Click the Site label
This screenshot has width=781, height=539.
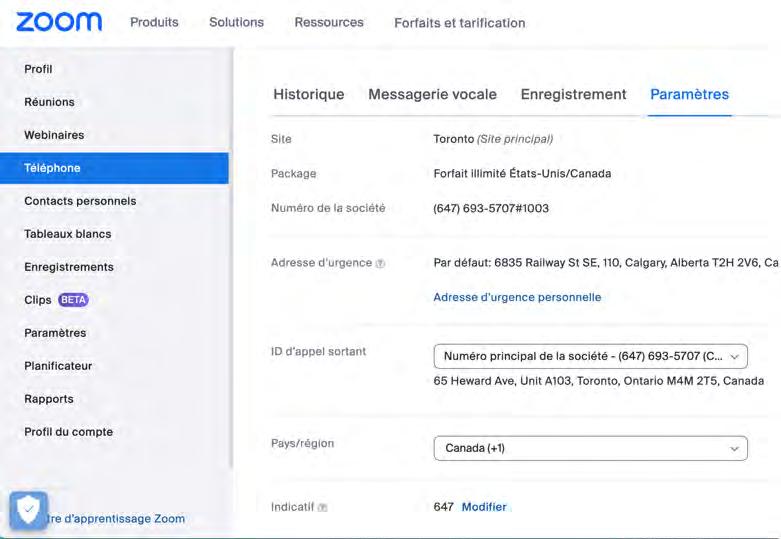click(x=281, y=139)
